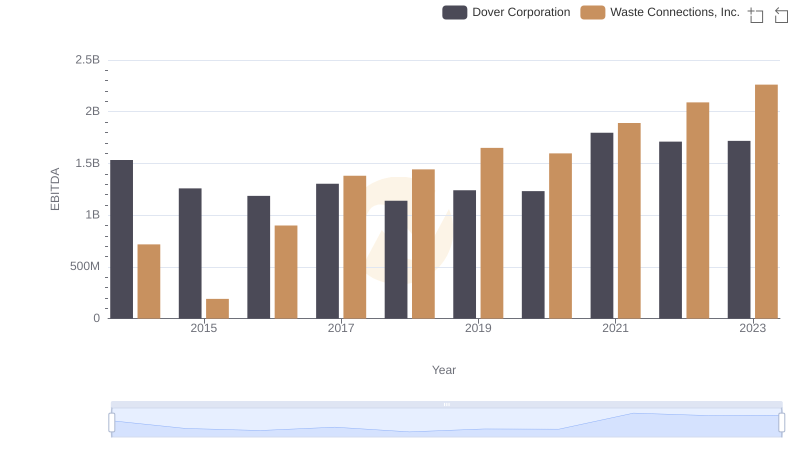Click Waste Connections bar for 2019

492,233
